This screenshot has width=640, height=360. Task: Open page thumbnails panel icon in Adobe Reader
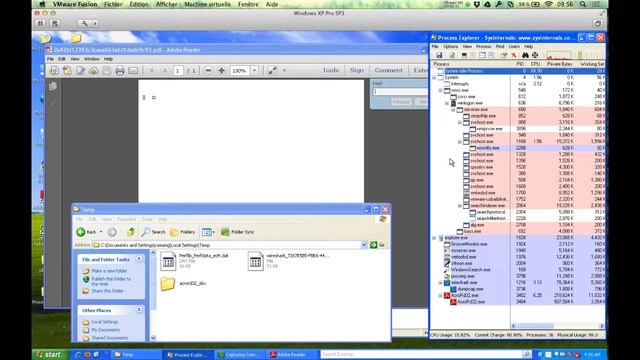[x=53, y=87]
